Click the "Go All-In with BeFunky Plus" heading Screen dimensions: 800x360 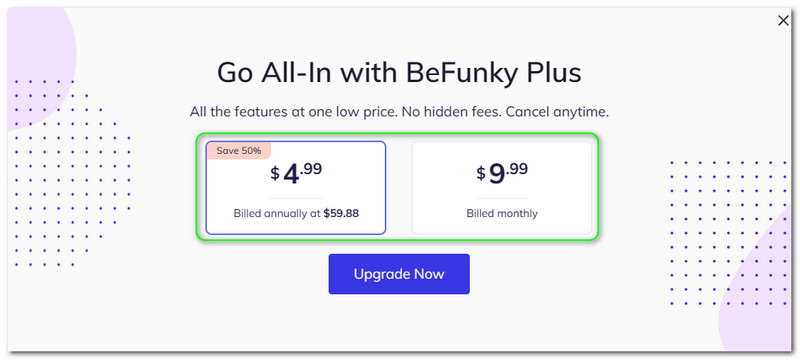click(x=399, y=73)
